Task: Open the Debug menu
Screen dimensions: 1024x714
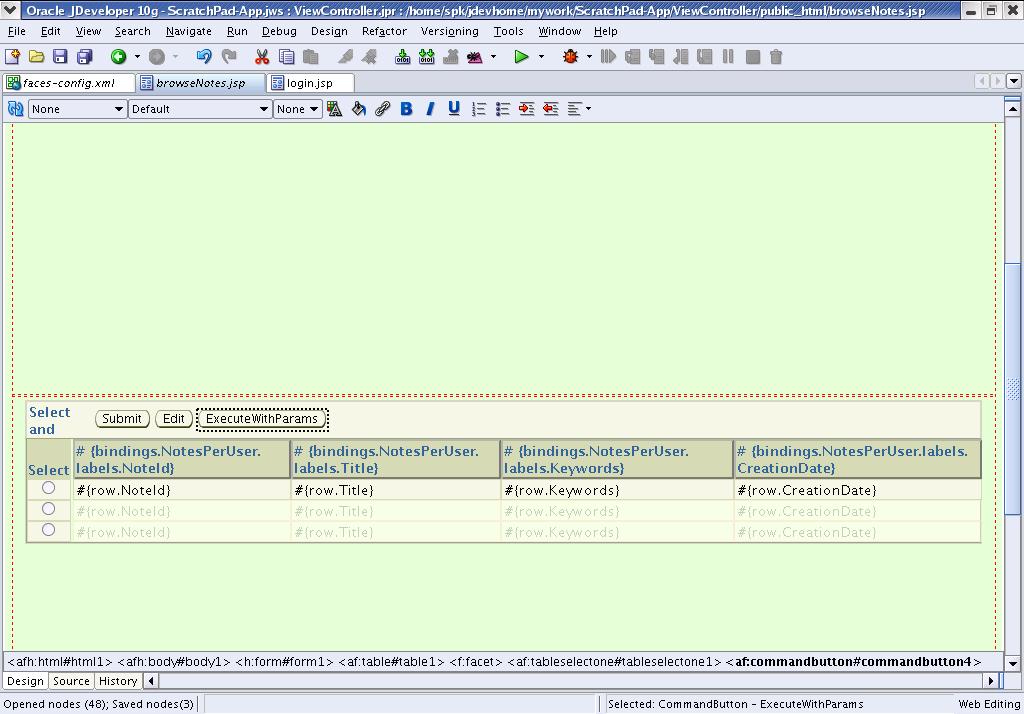Action: 279,31
